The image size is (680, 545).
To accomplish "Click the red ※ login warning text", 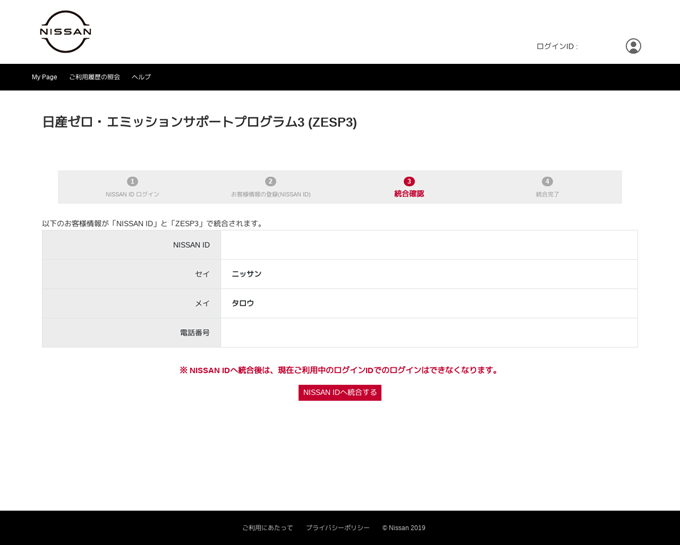I will click(x=339, y=370).
